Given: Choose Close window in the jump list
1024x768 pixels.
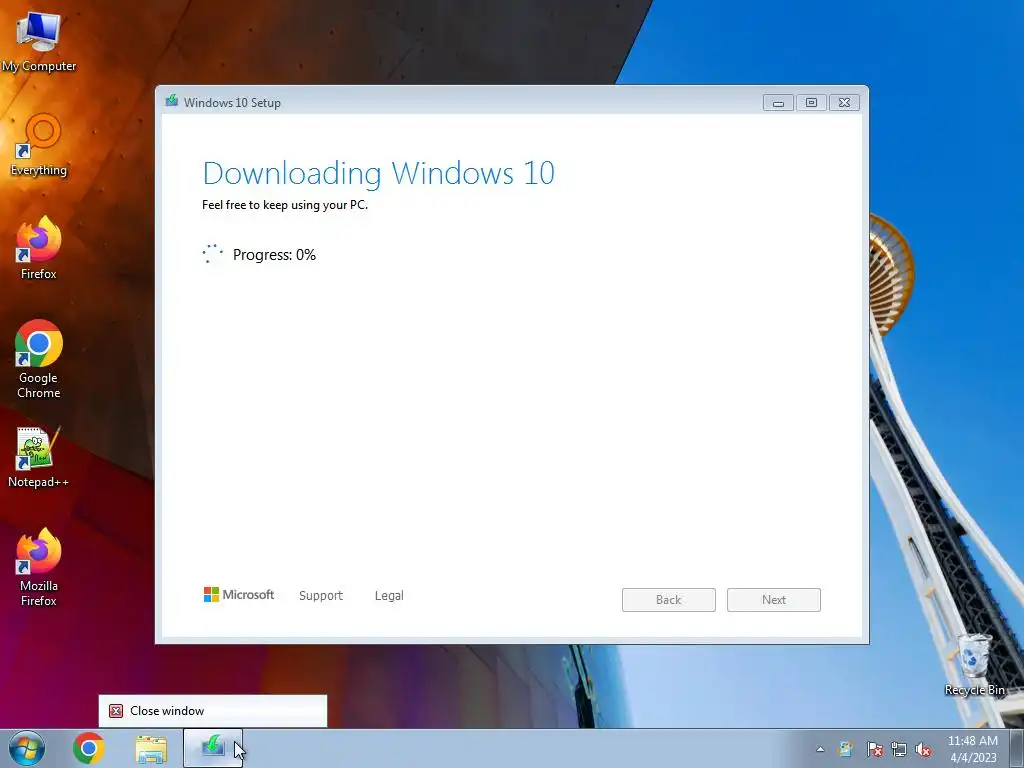Looking at the screenshot, I should (x=213, y=711).
